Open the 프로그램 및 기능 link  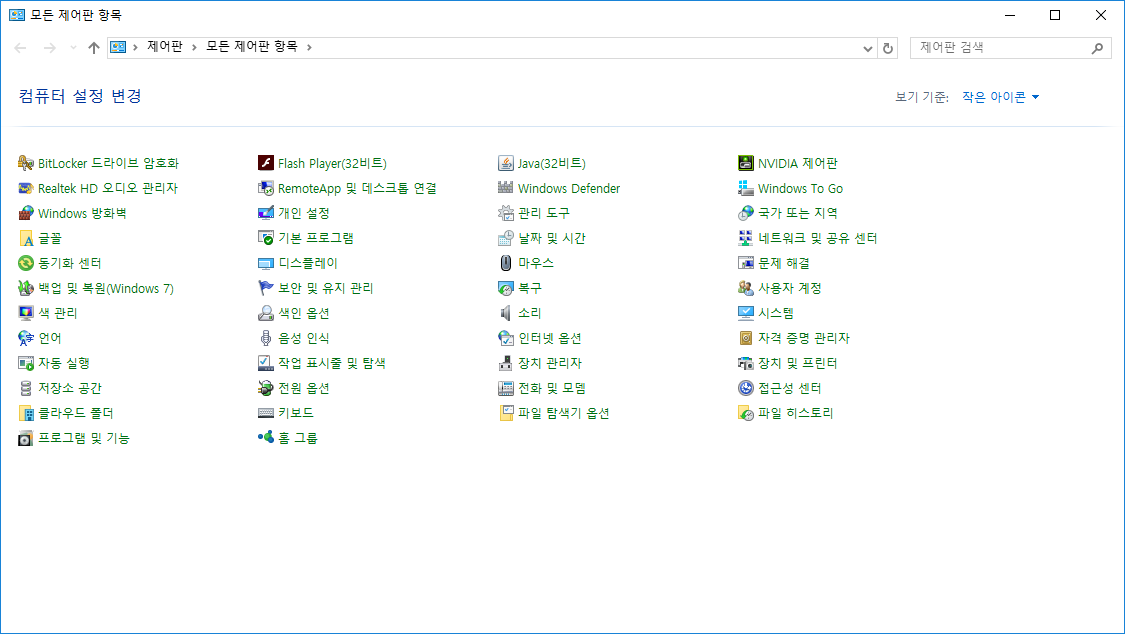(84, 438)
